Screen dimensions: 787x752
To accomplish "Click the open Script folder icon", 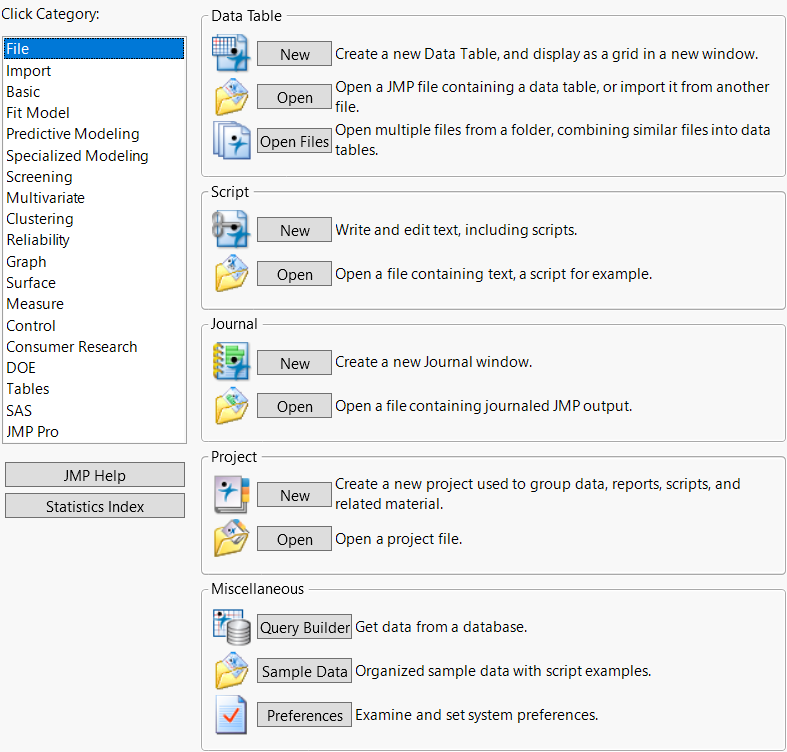I will 231,274.
